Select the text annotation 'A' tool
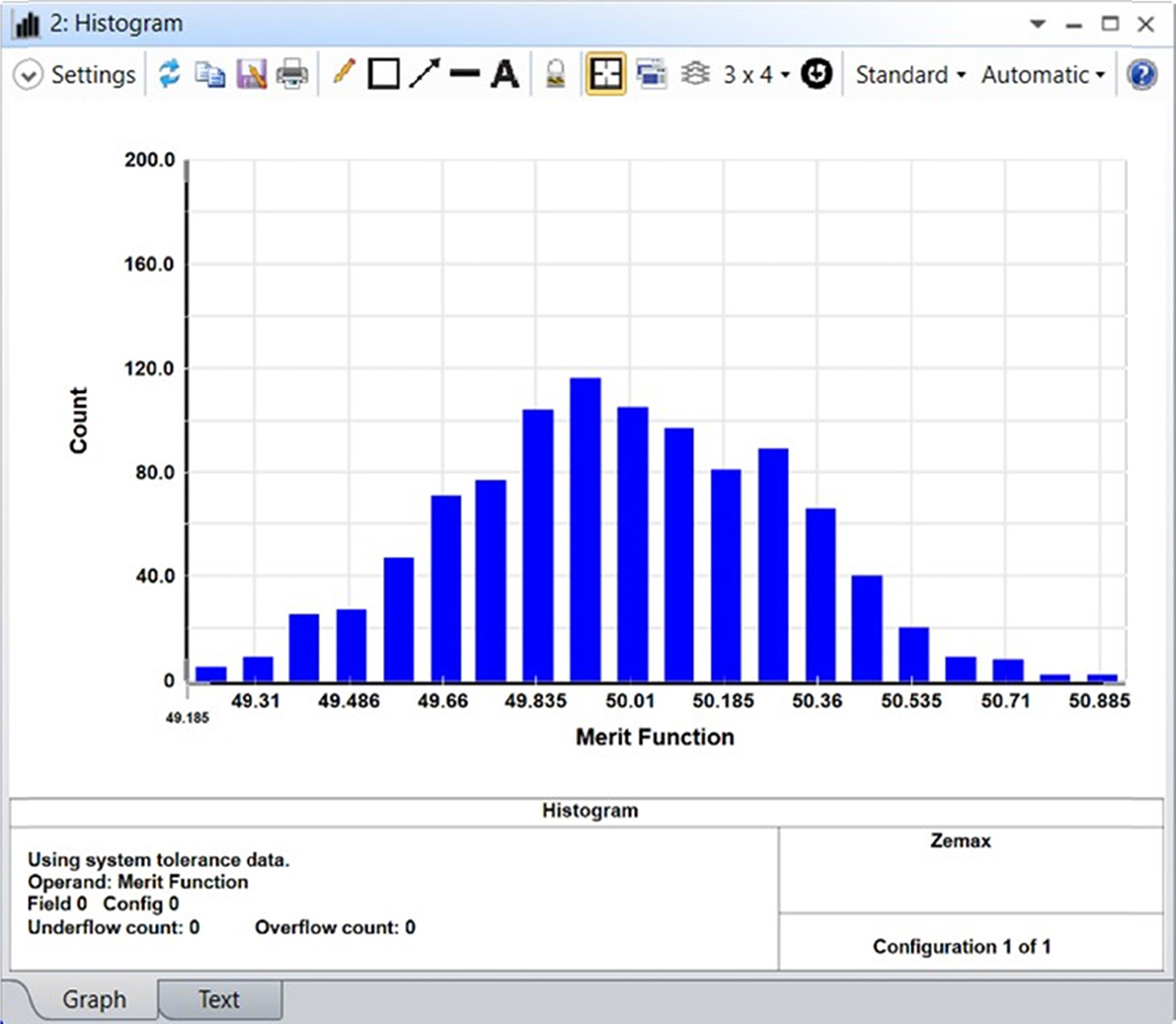 (505, 74)
